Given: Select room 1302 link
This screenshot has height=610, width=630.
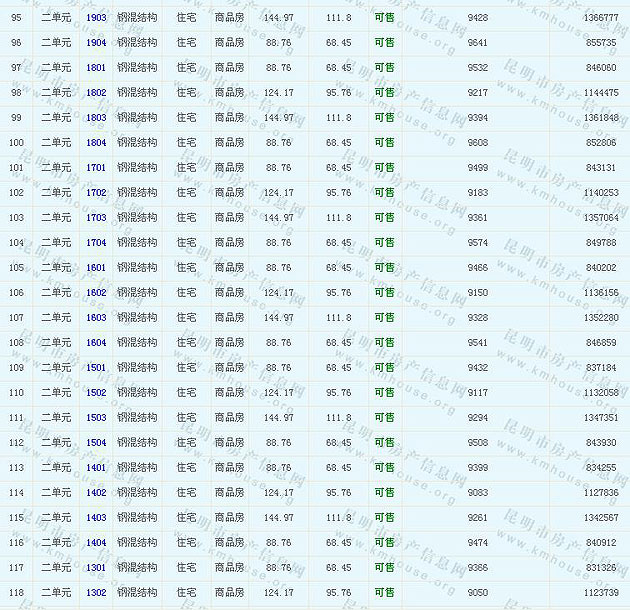Looking at the screenshot, I should point(96,593).
